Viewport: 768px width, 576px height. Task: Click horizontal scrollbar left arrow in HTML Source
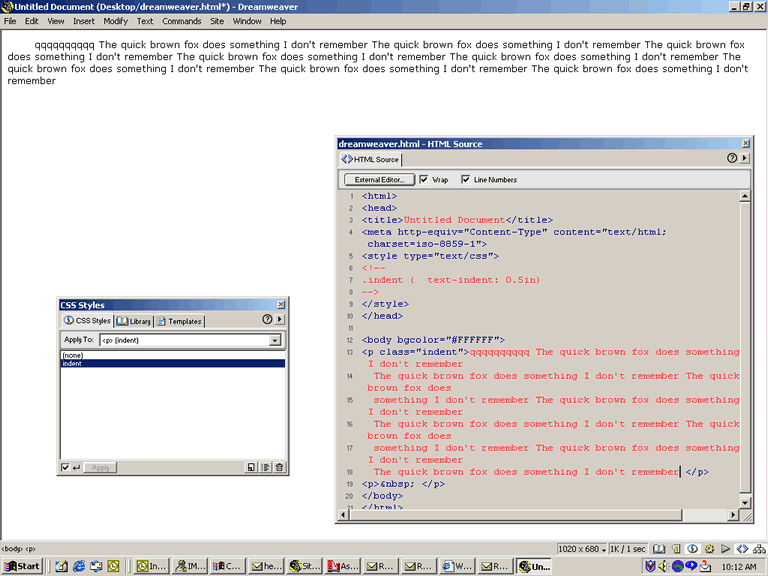click(343, 515)
